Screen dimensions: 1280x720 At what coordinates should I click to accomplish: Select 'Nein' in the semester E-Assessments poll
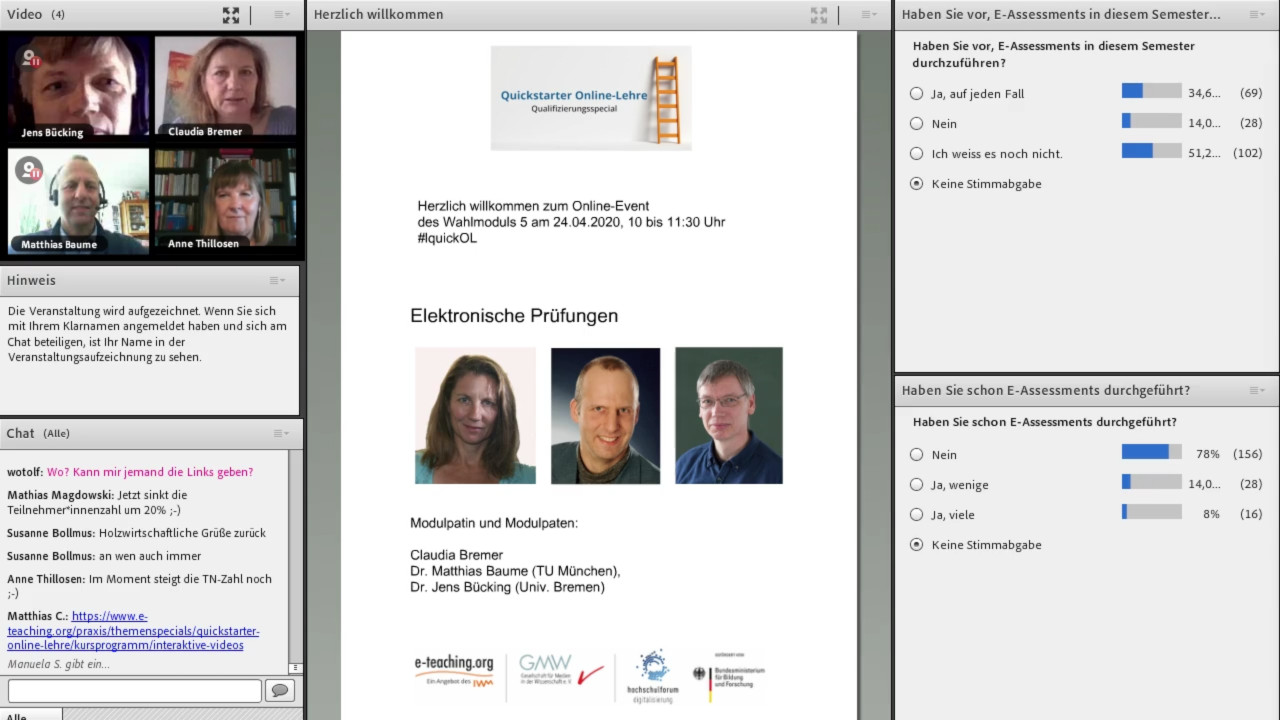(916, 124)
